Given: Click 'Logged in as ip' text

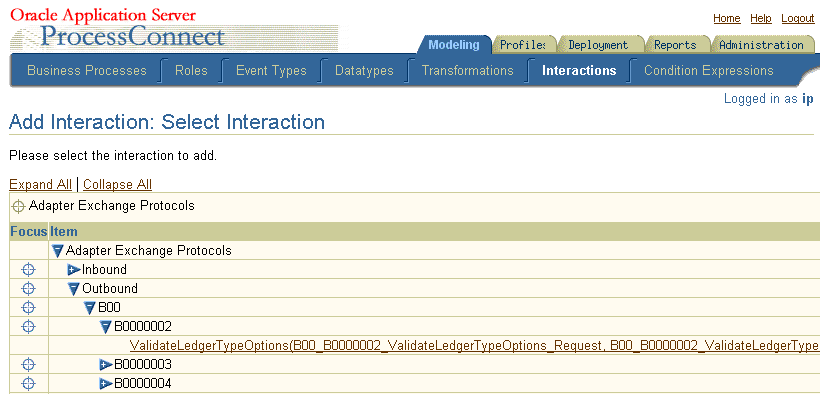Looking at the screenshot, I should pyautogui.click(x=768, y=99).
